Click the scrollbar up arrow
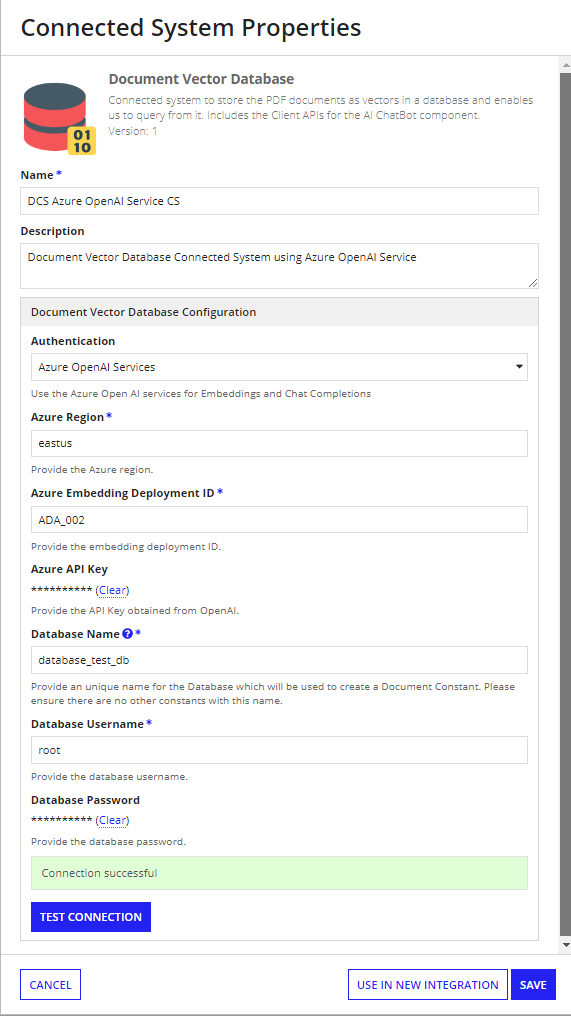 pos(565,64)
